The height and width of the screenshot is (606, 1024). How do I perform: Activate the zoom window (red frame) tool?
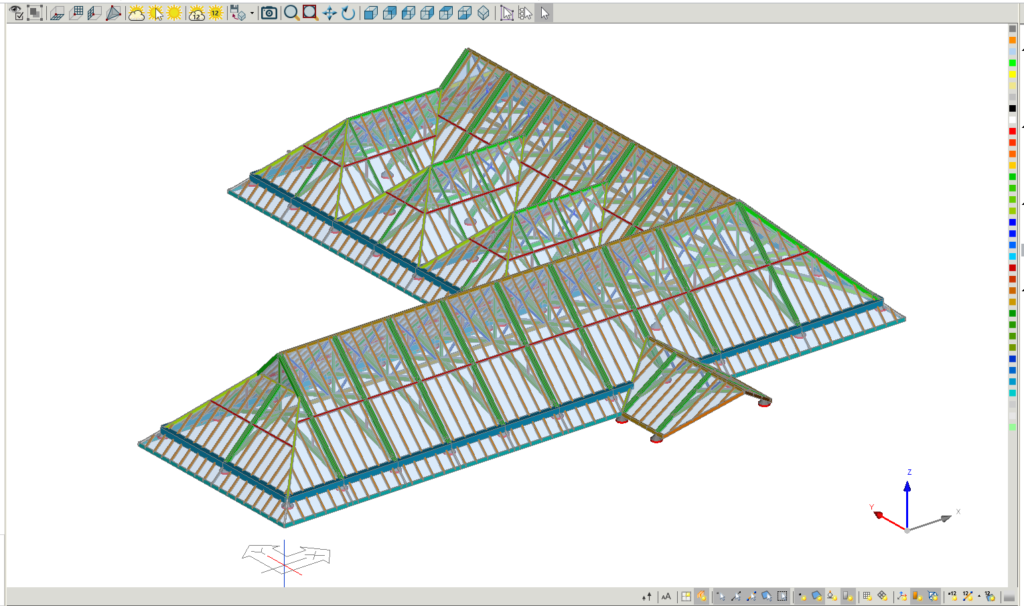[310, 13]
